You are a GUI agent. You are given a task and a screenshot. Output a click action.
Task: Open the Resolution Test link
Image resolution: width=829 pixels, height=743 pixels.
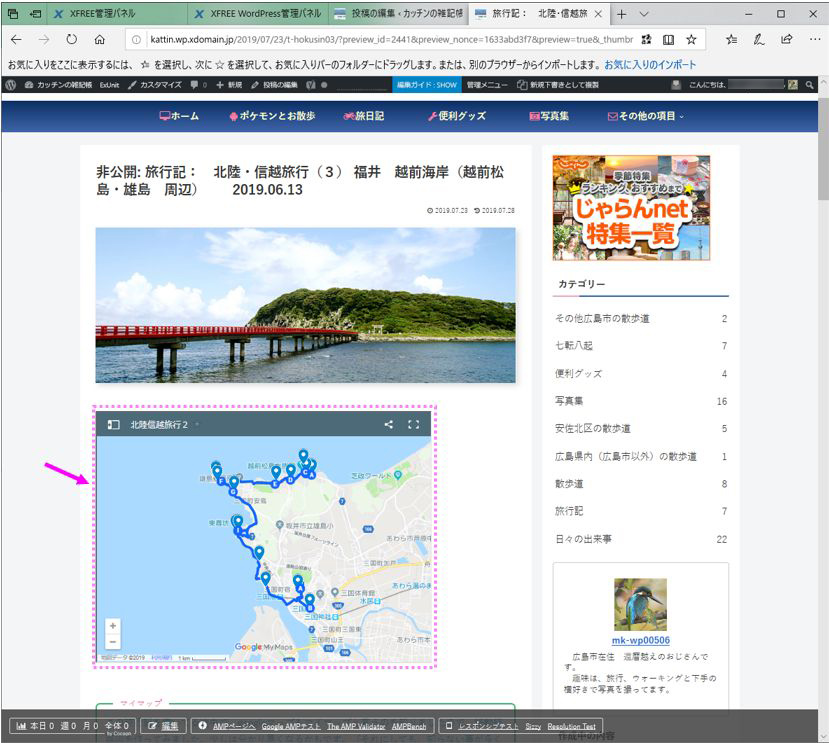pos(572,726)
